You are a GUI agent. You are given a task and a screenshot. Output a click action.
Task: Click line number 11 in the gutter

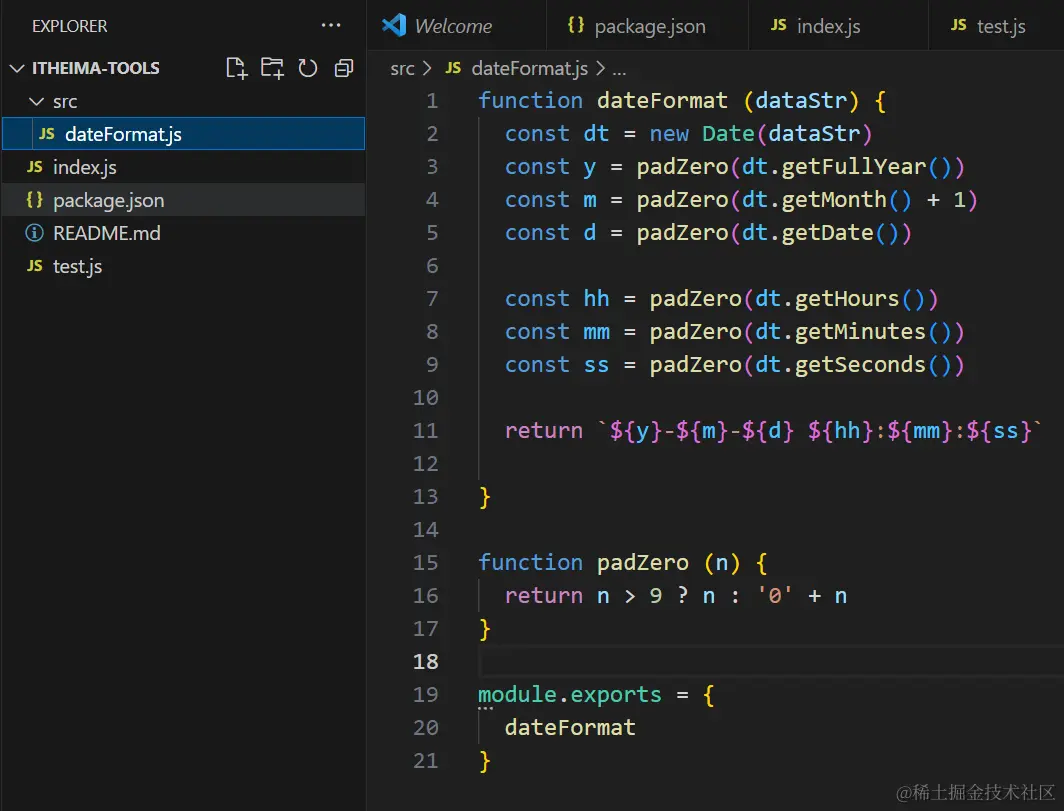[x=425, y=431]
